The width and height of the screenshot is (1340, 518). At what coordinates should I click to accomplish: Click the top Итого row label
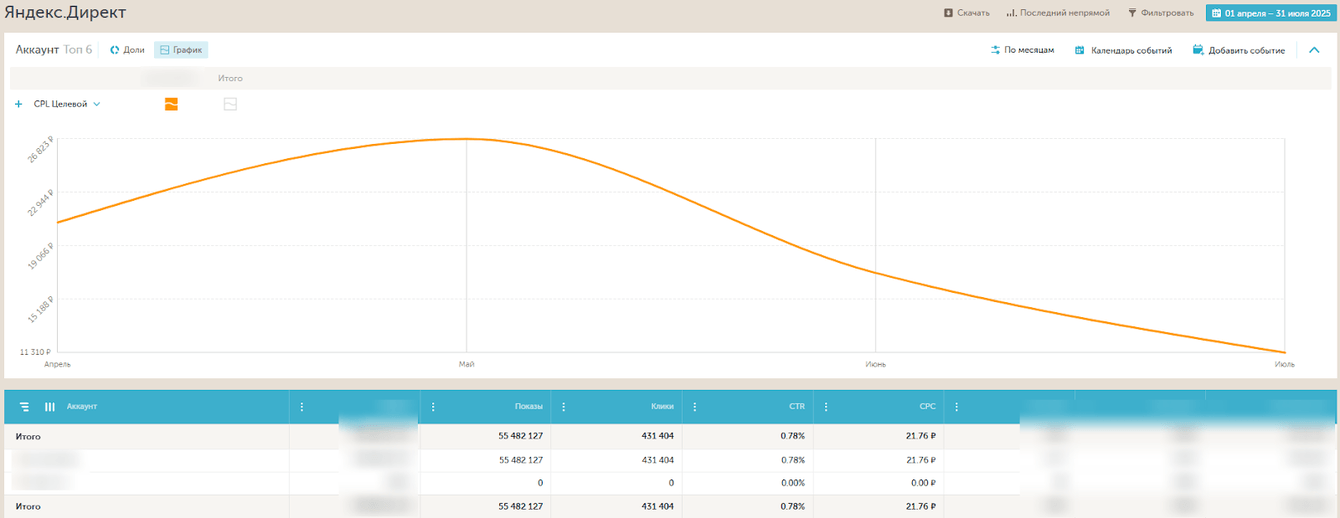tap(28, 437)
